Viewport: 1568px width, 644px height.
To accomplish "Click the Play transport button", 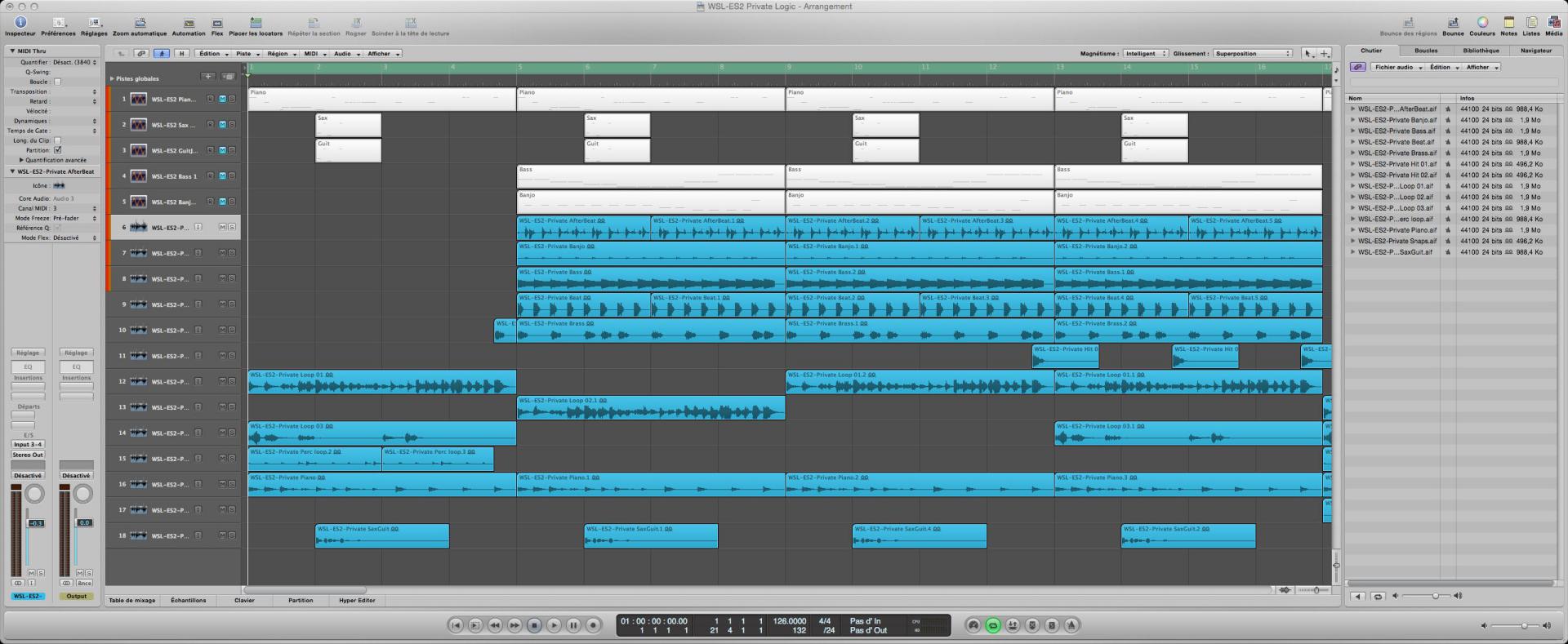I will click(x=554, y=625).
